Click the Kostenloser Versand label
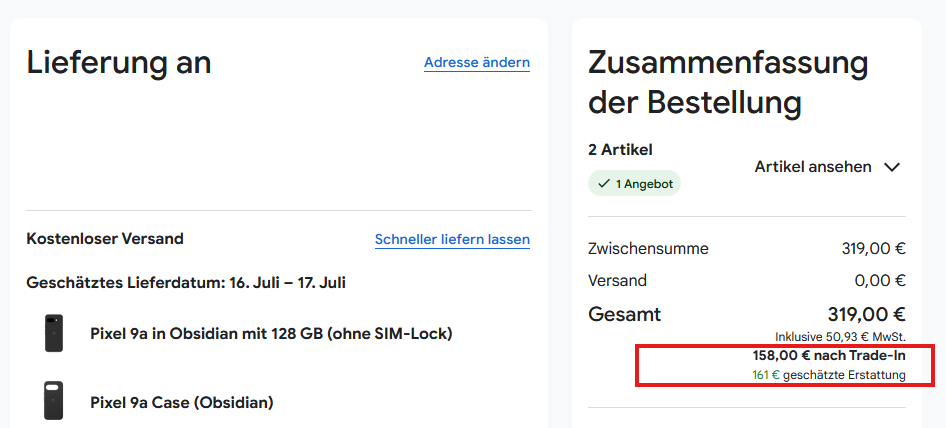This screenshot has height=428, width=946. (105, 239)
